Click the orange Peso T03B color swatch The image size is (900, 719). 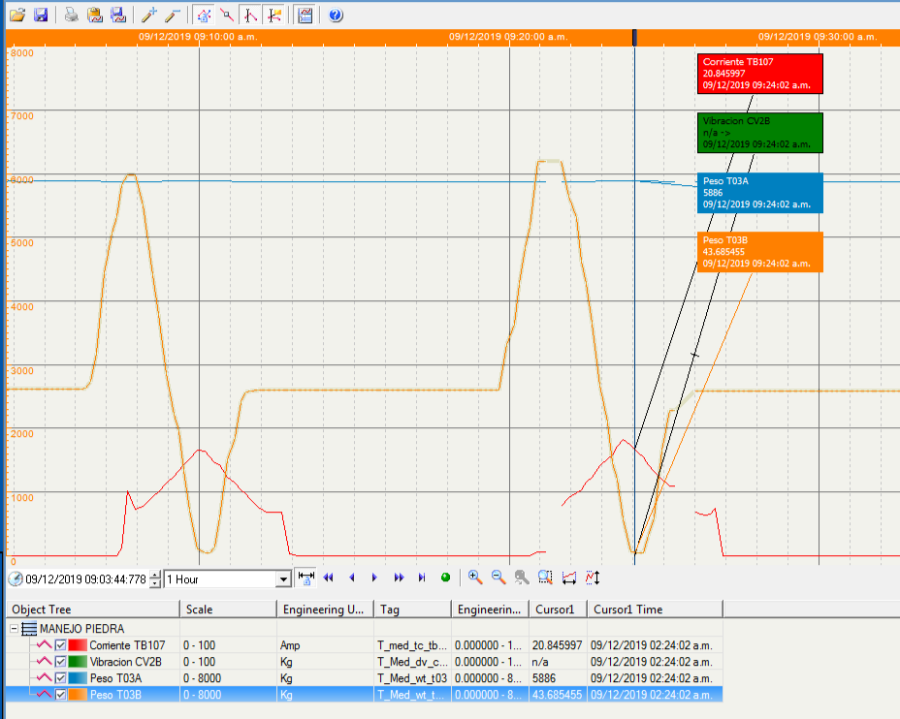tap(78, 693)
